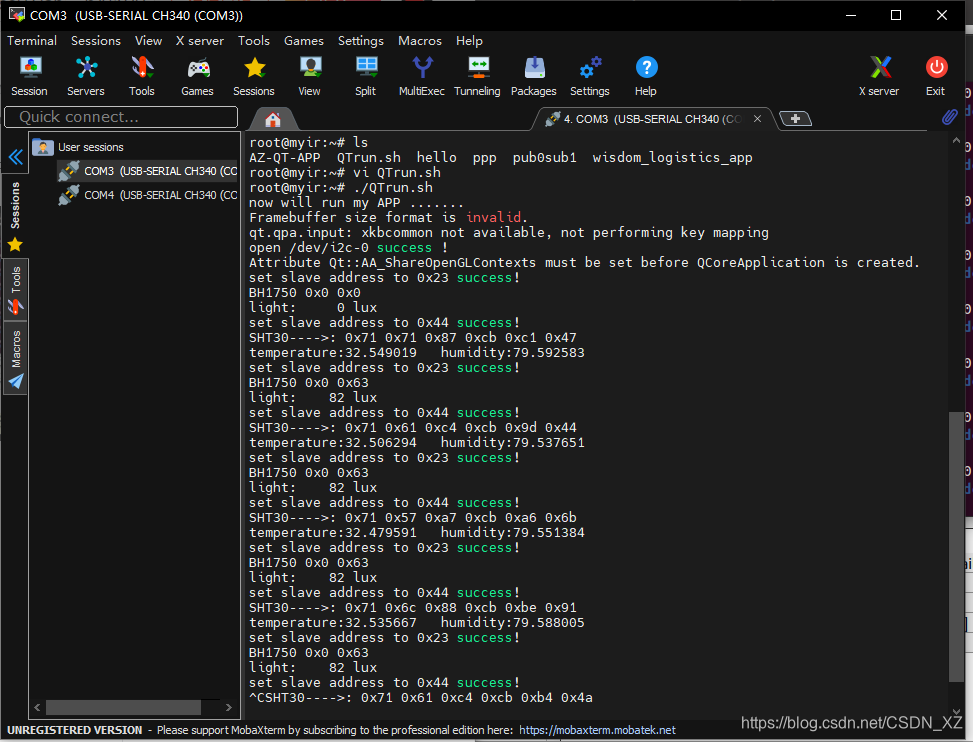Screen dimensions: 973x742
Task: Open a new tab with plus button
Action: [x=795, y=118]
